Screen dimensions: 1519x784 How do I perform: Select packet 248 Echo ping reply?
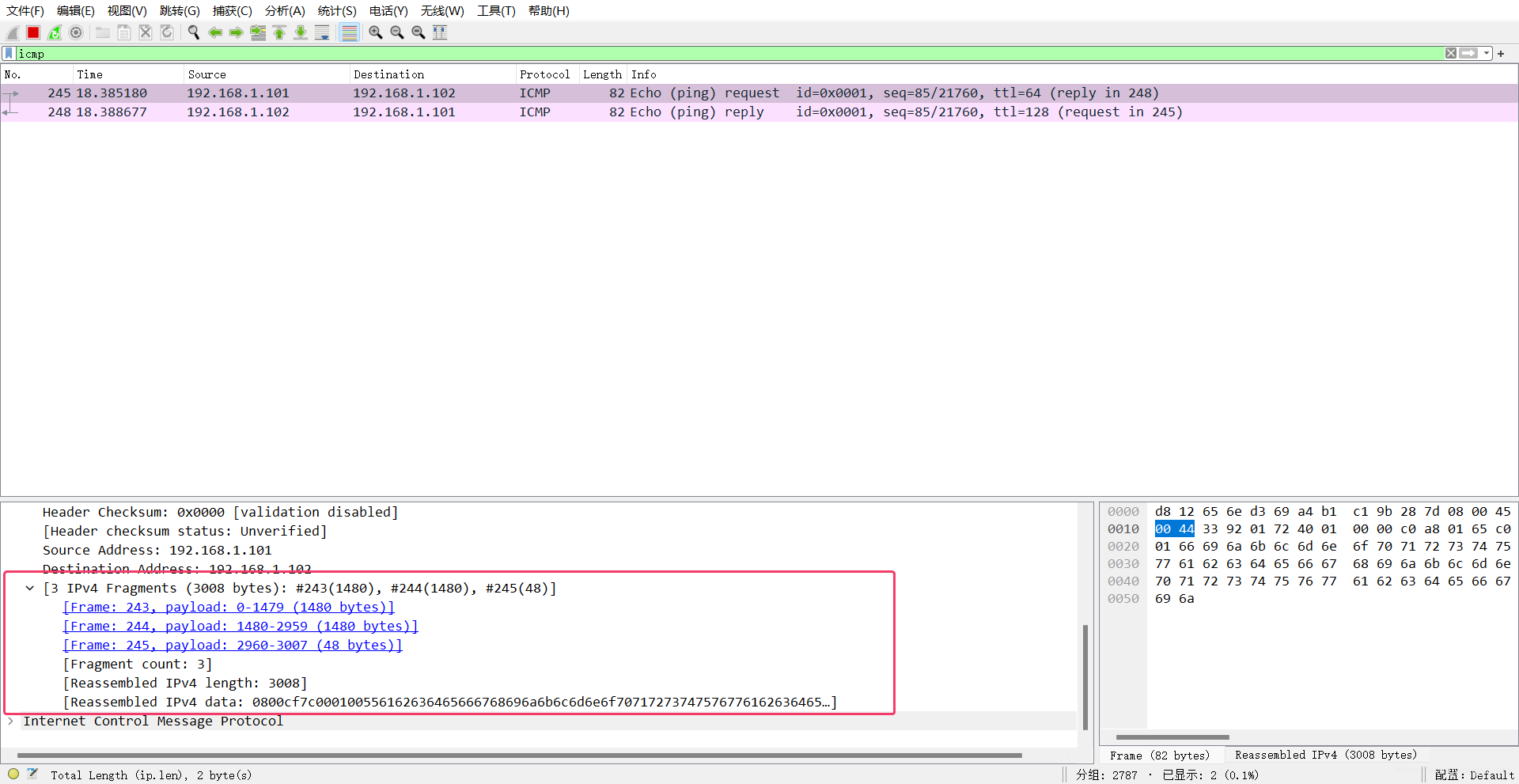(759, 112)
